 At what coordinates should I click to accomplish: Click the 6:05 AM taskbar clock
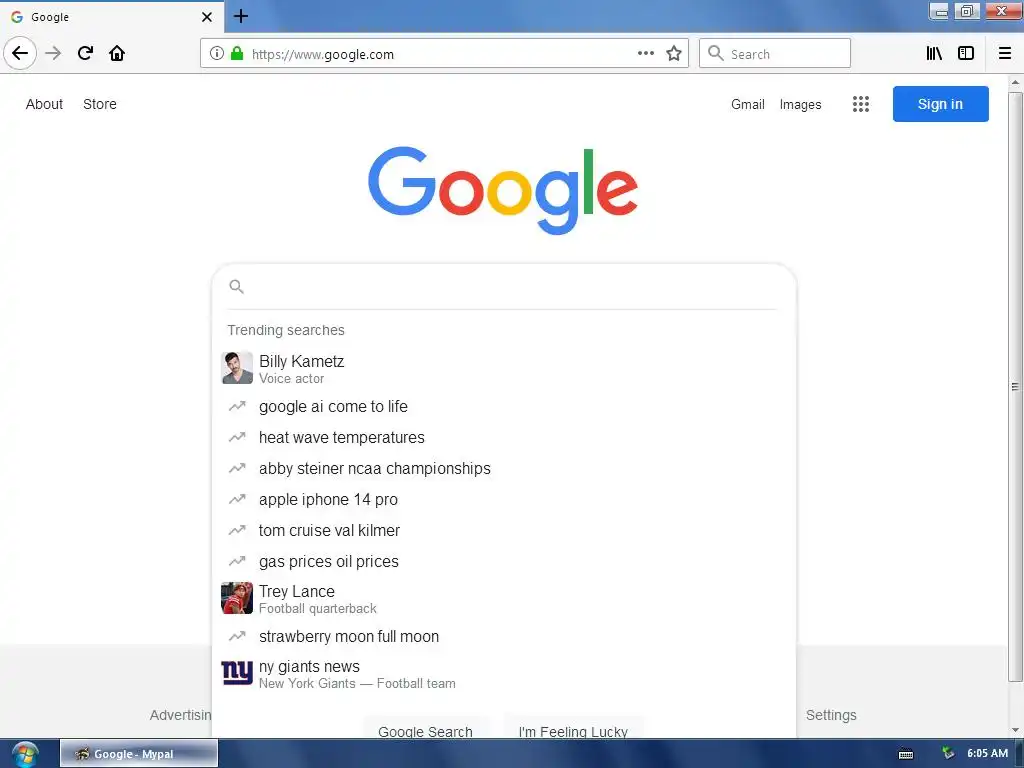(987, 753)
